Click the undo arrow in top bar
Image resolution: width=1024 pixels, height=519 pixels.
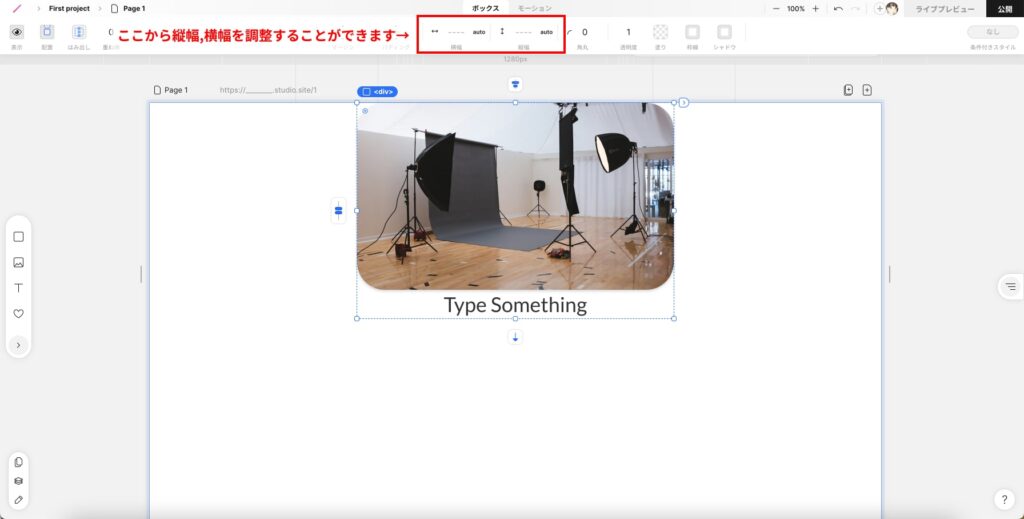(x=838, y=8)
